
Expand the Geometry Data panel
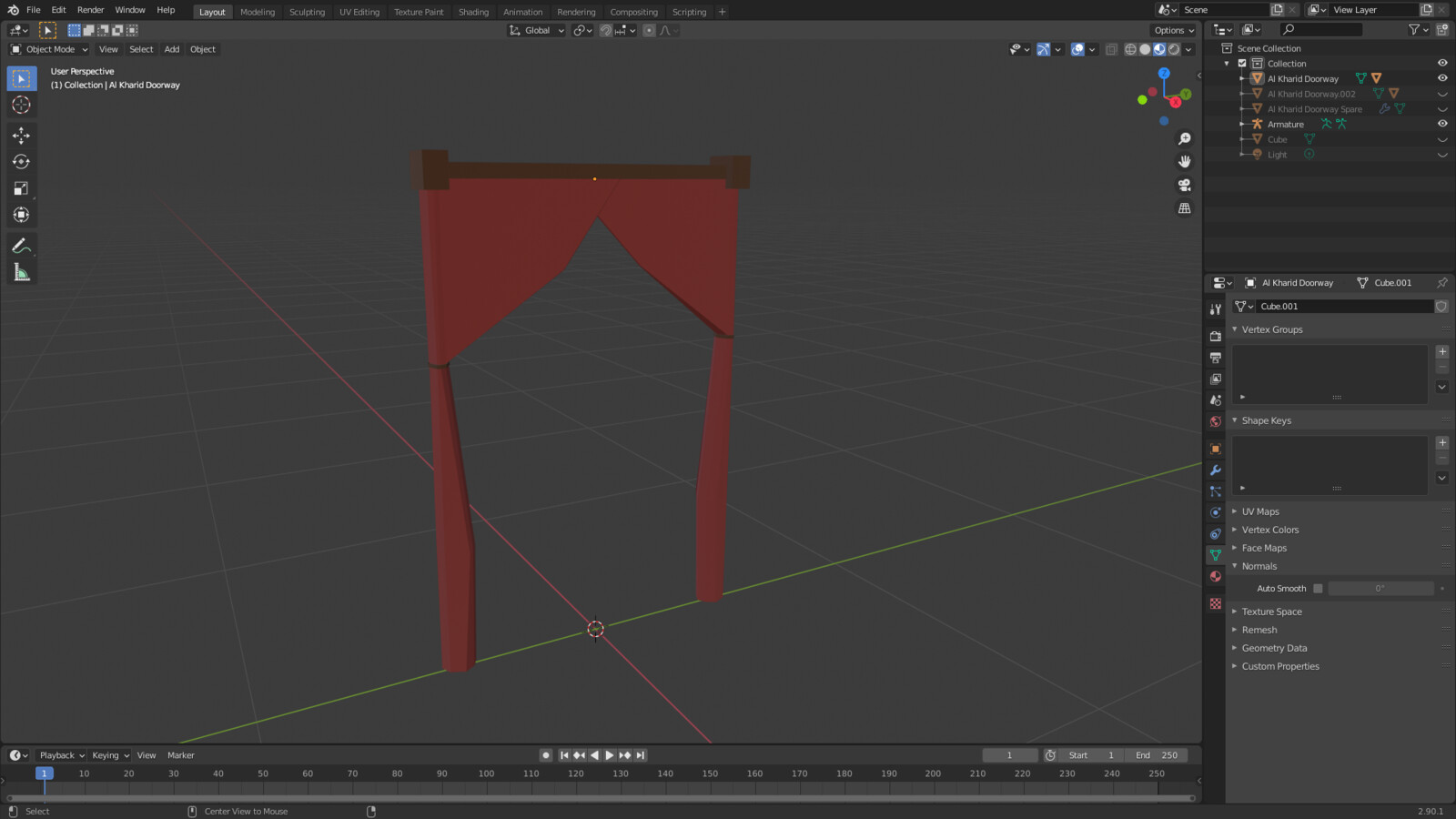[1274, 648]
